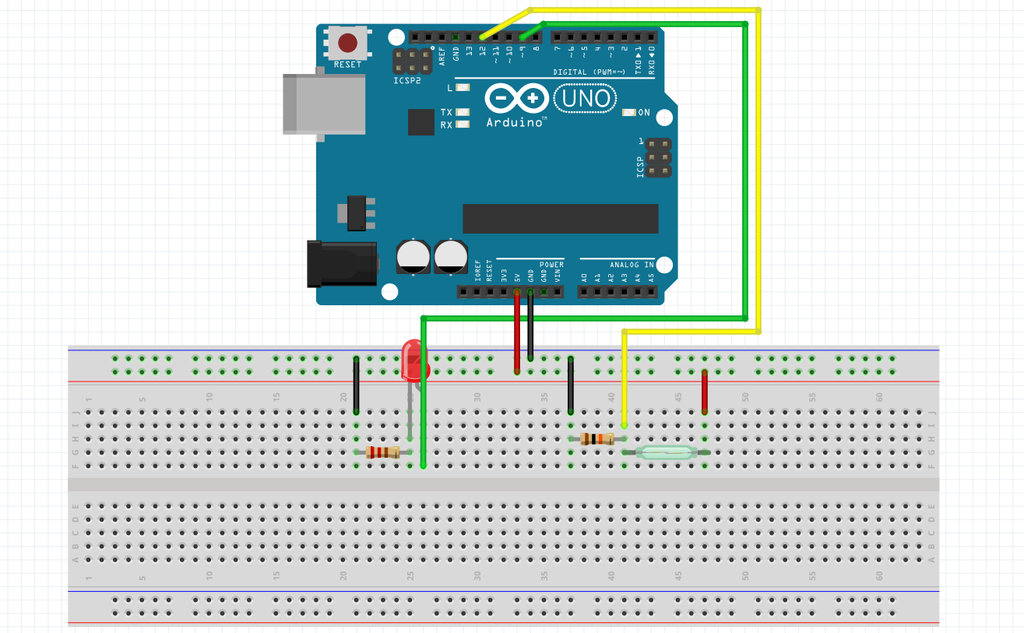Select the black jumper wire near column 37
The height and width of the screenshot is (633, 1024).
click(x=571, y=385)
